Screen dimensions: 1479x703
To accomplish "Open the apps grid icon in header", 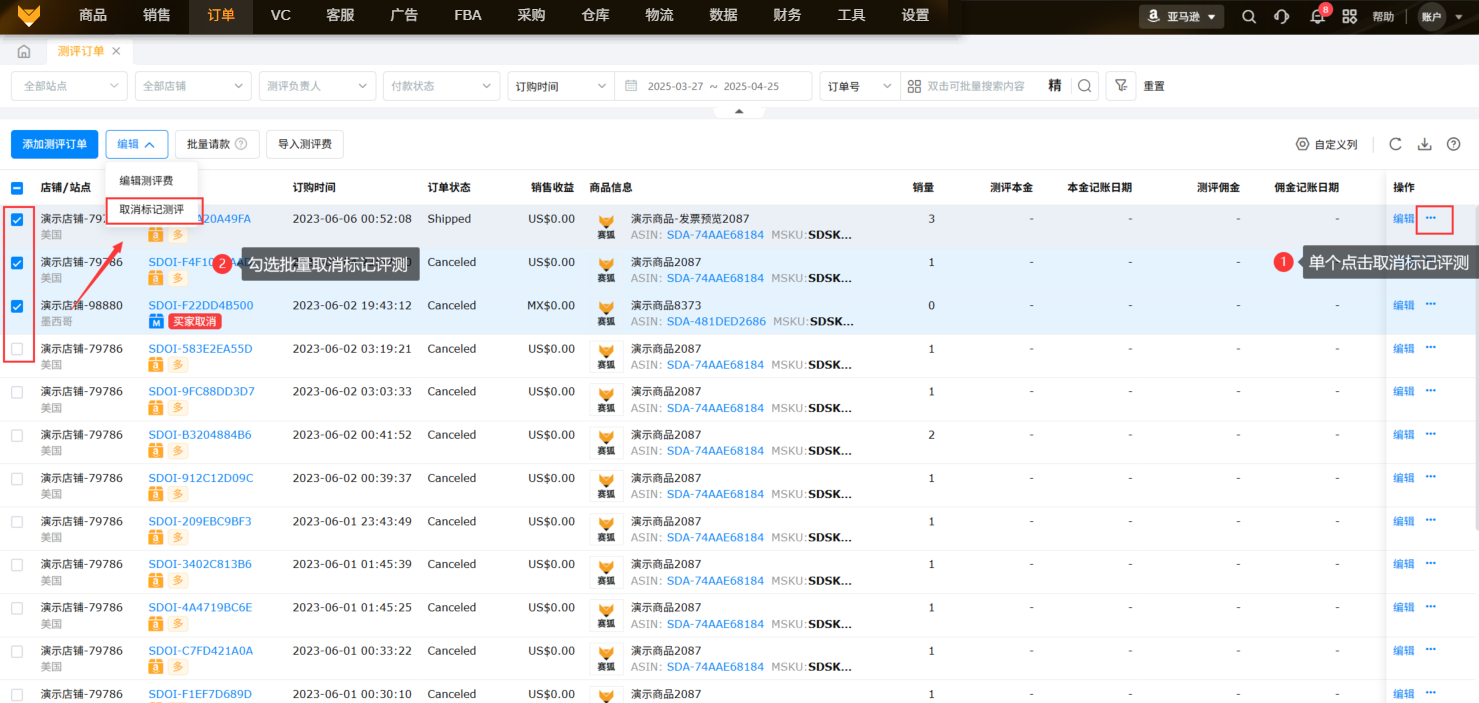I will [x=1350, y=17].
